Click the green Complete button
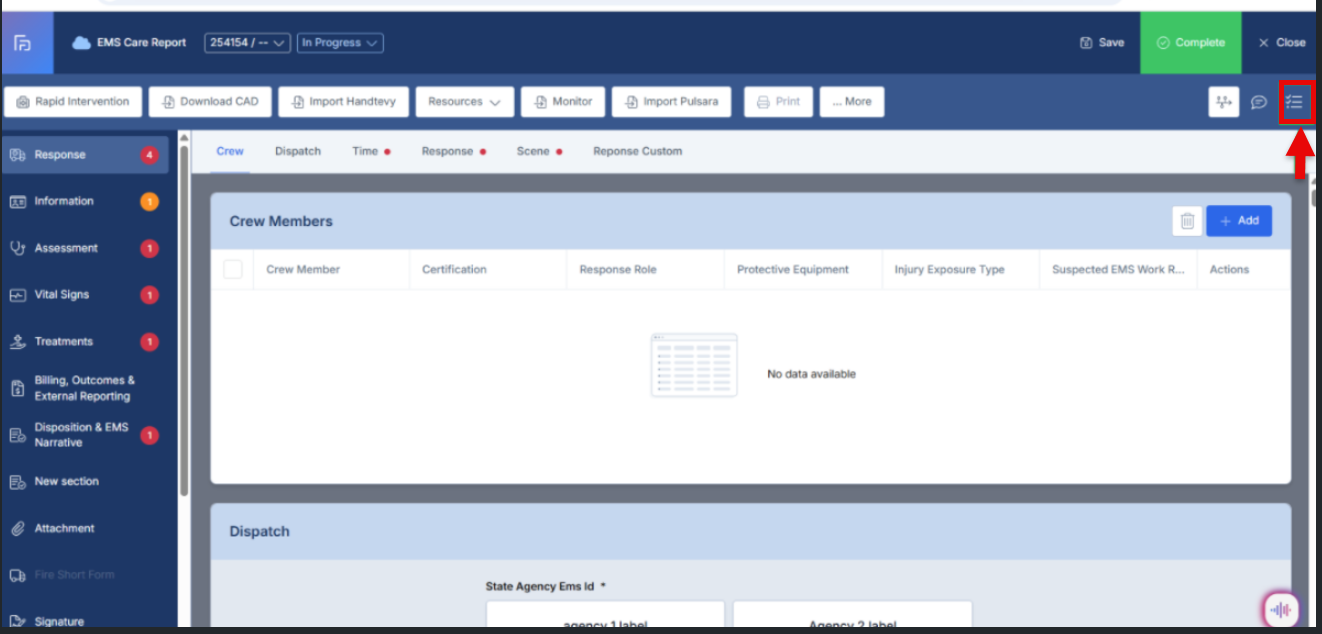The width and height of the screenshot is (1322, 634). pyautogui.click(x=1190, y=43)
